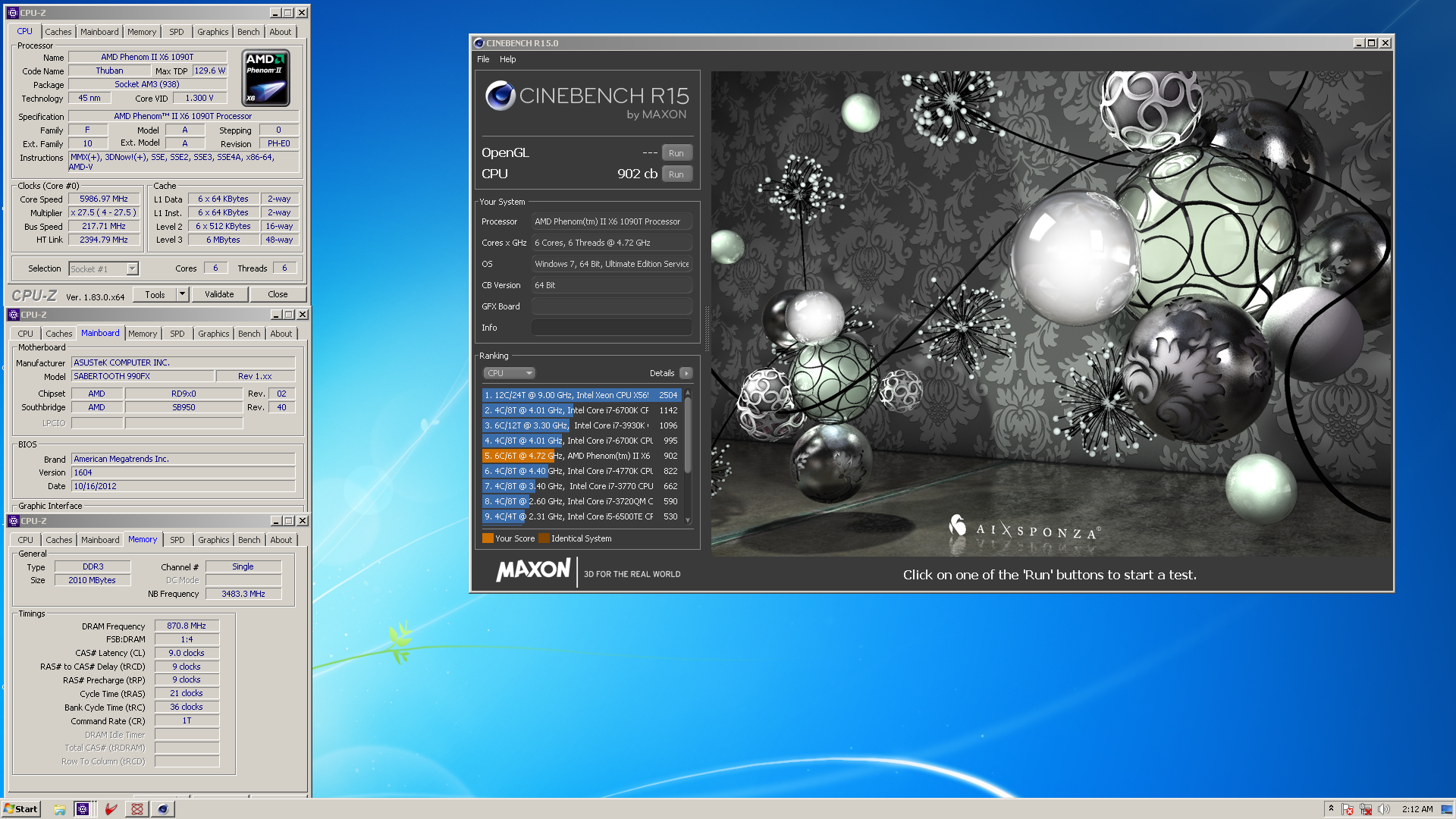Activate the CPU-Z taskbar button
Viewport: 1456px width, 819px height.
pyautogui.click(x=83, y=809)
